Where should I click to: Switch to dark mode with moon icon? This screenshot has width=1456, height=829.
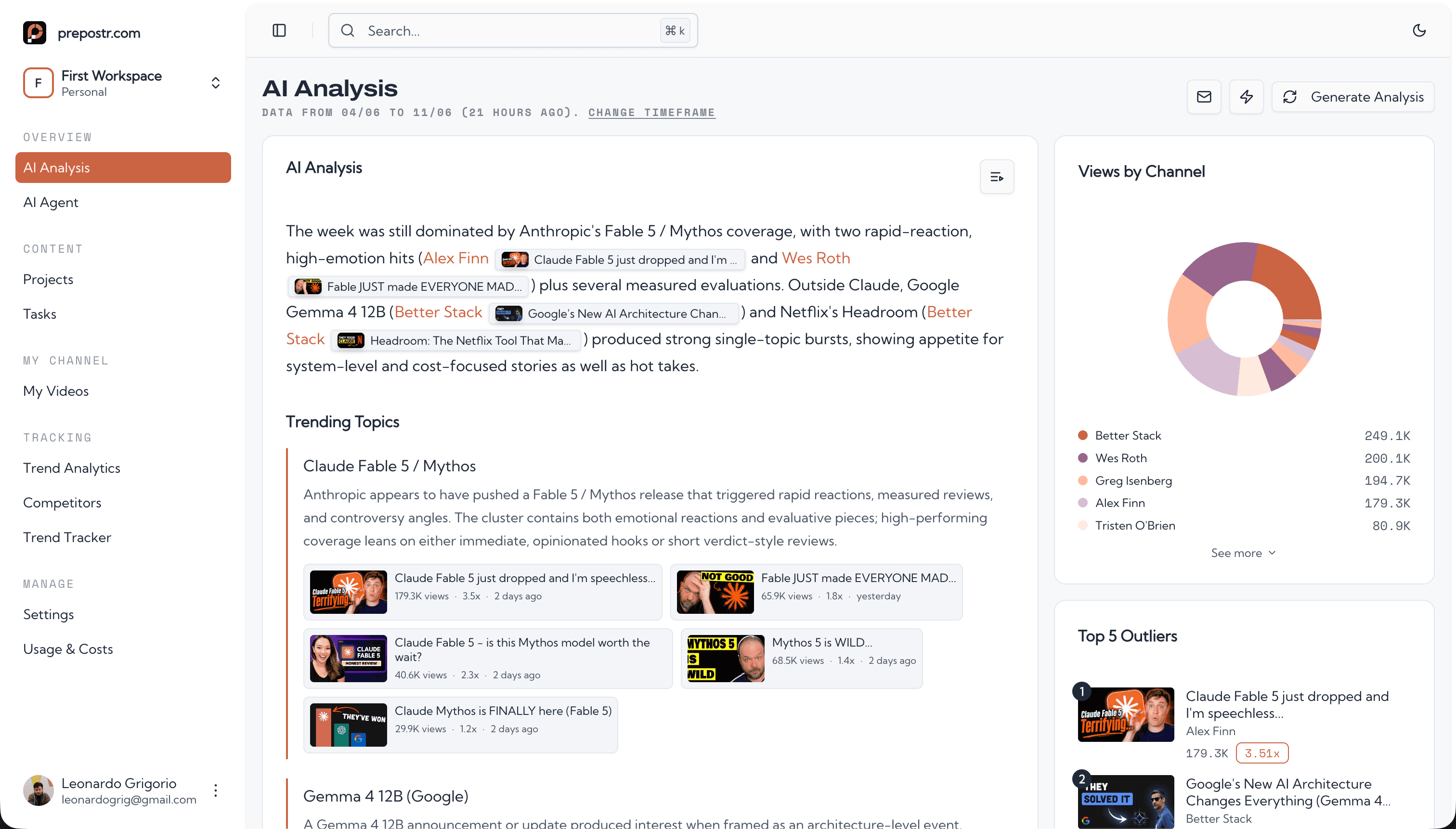point(1419,30)
